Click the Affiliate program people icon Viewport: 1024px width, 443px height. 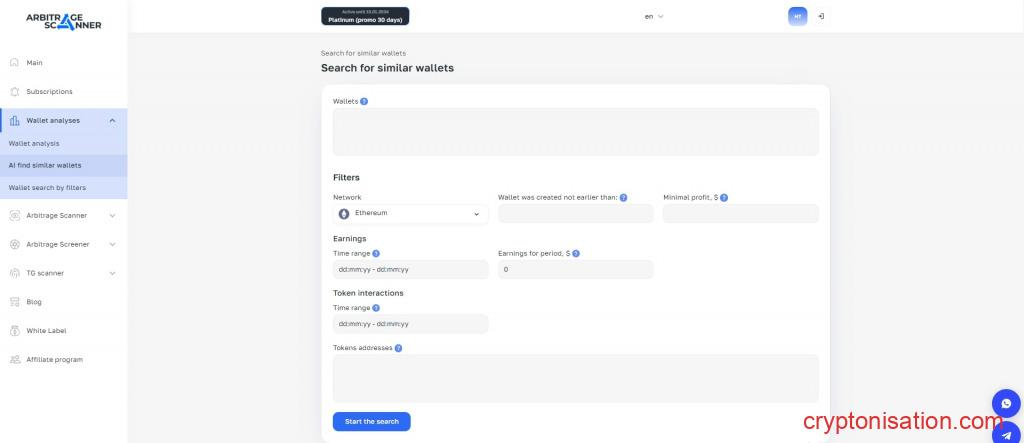tap(14, 359)
